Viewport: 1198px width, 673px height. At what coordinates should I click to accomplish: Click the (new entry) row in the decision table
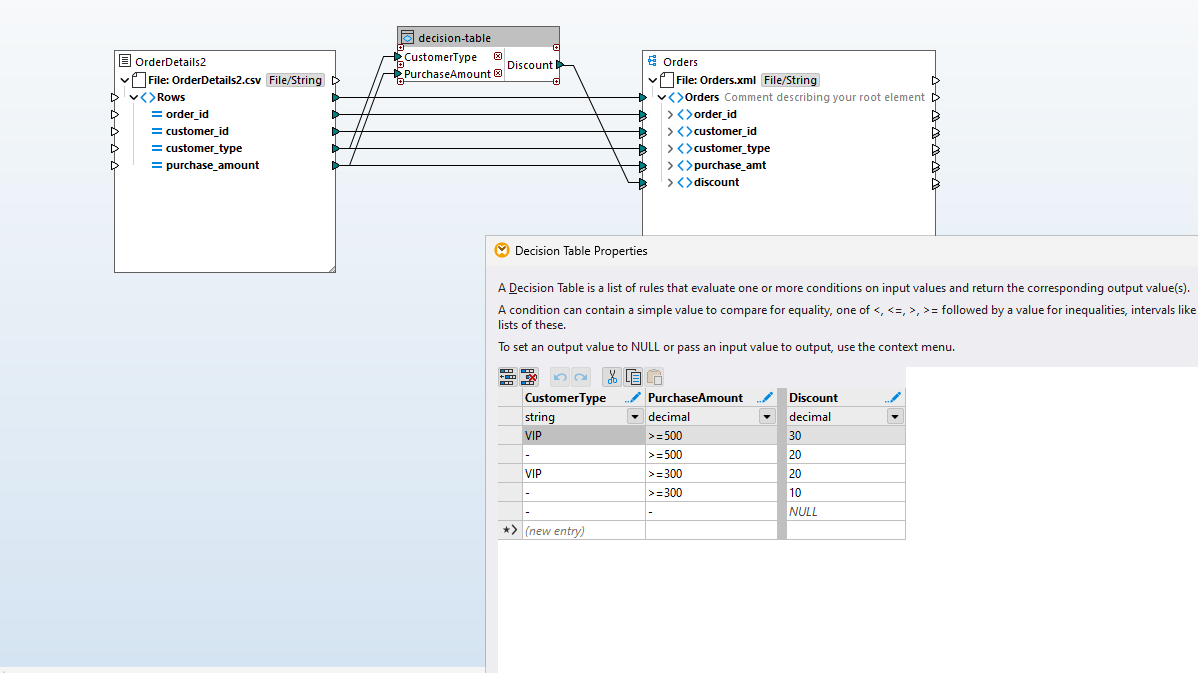[582, 530]
